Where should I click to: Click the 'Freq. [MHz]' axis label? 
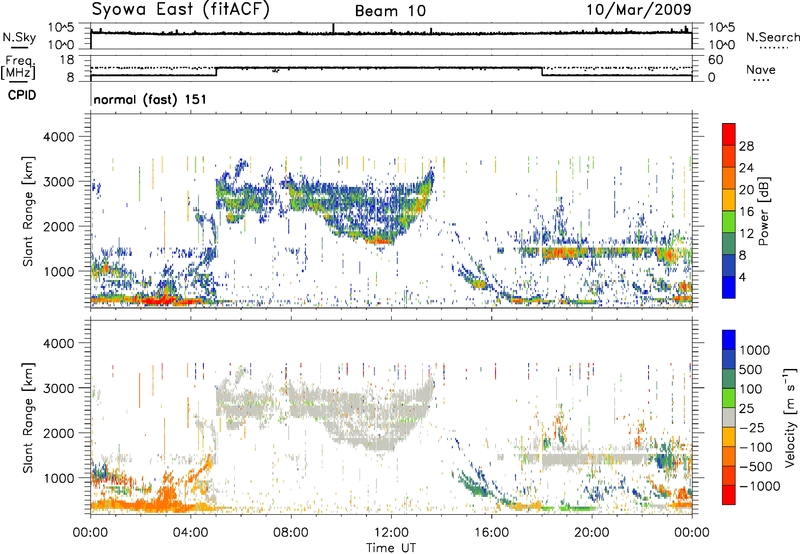pyautogui.click(x=18, y=68)
